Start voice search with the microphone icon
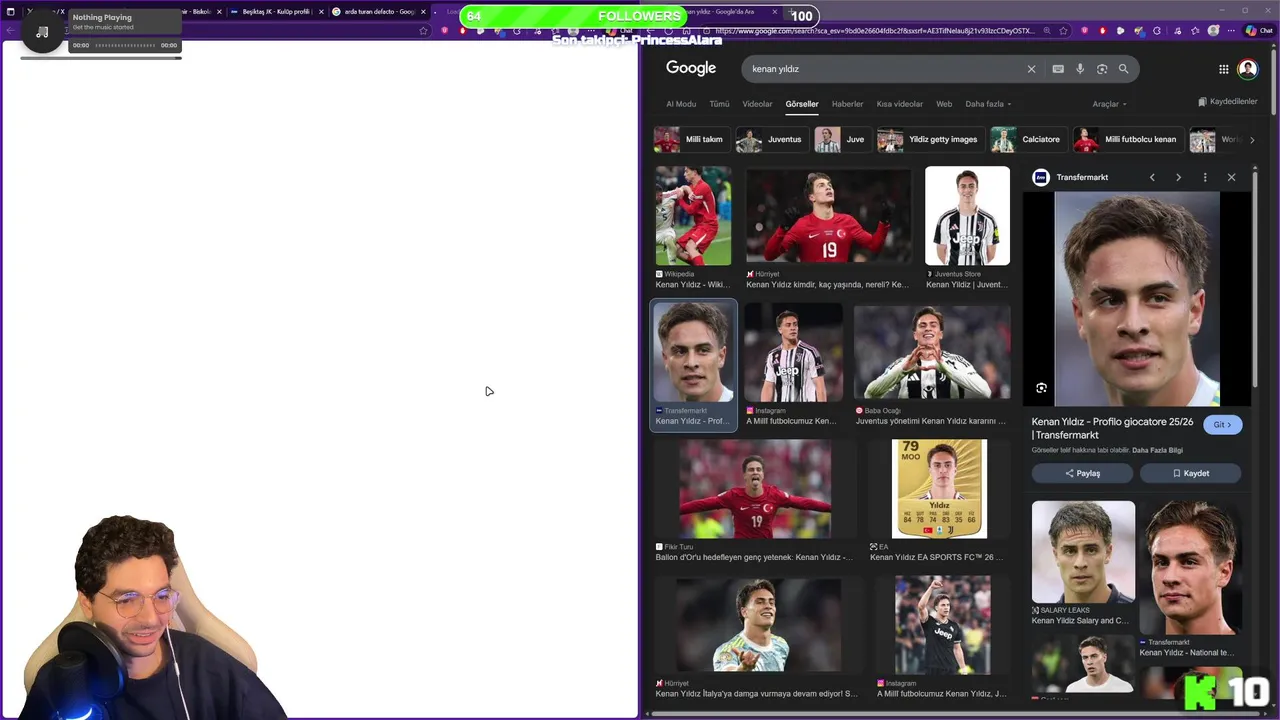 (x=1080, y=69)
